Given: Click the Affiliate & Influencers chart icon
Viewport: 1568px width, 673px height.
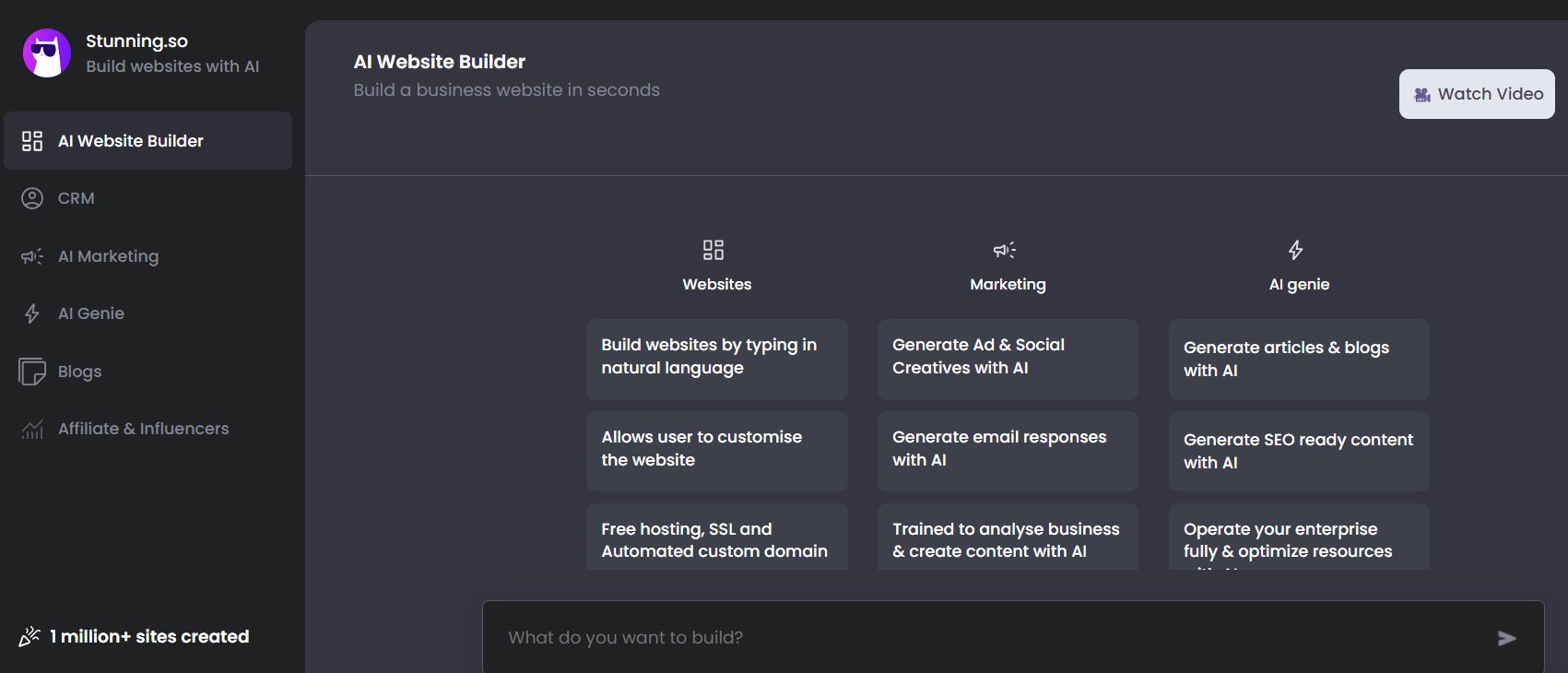Looking at the screenshot, I should pos(32,429).
